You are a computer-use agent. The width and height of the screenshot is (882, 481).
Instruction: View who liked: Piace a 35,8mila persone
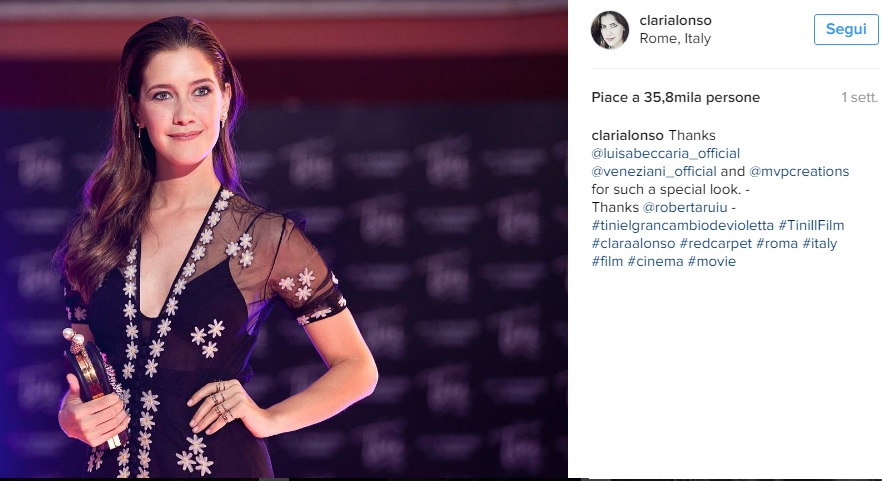(676, 98)
